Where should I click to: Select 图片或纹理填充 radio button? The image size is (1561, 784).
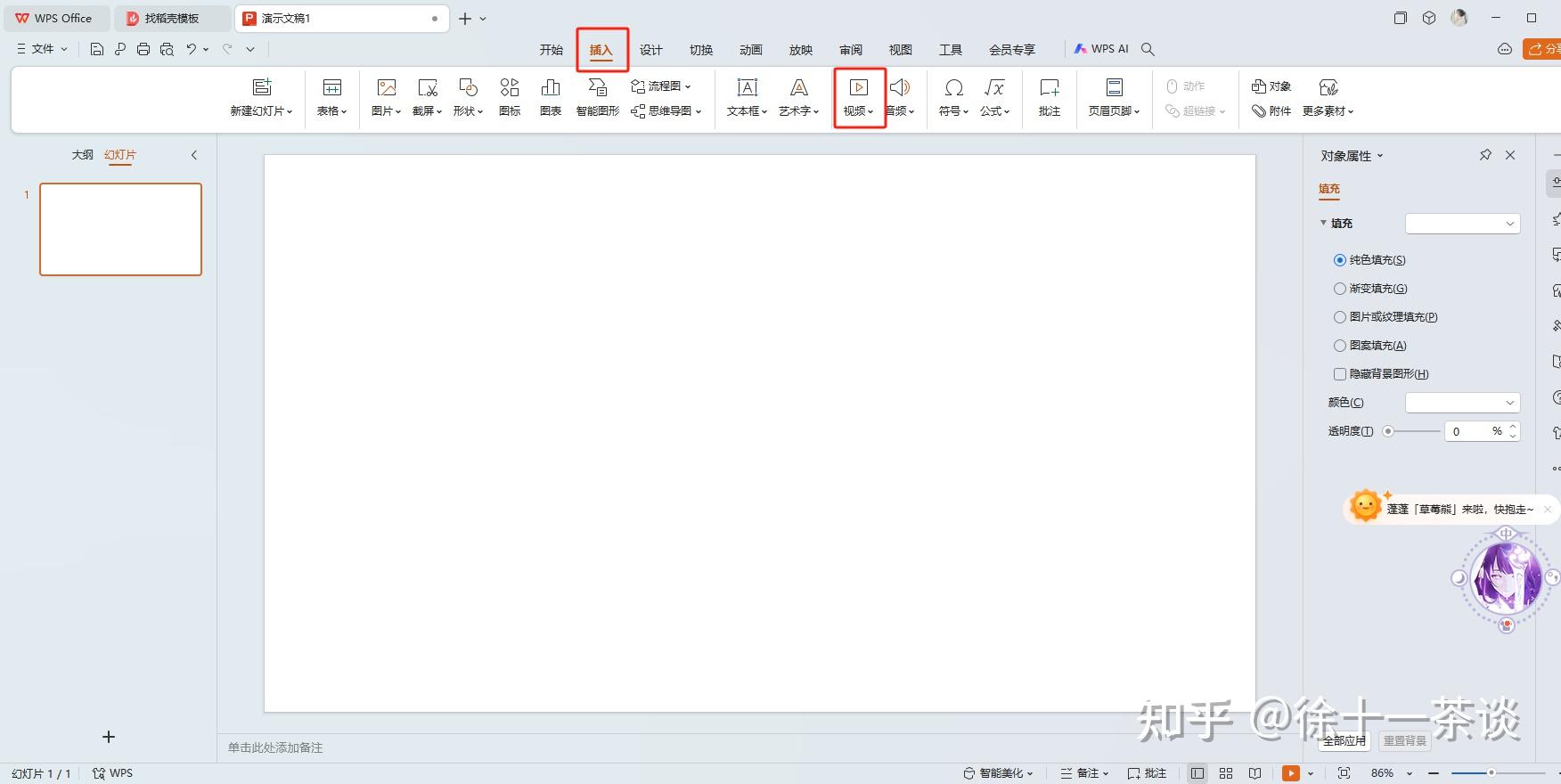tap(1340, 317)
